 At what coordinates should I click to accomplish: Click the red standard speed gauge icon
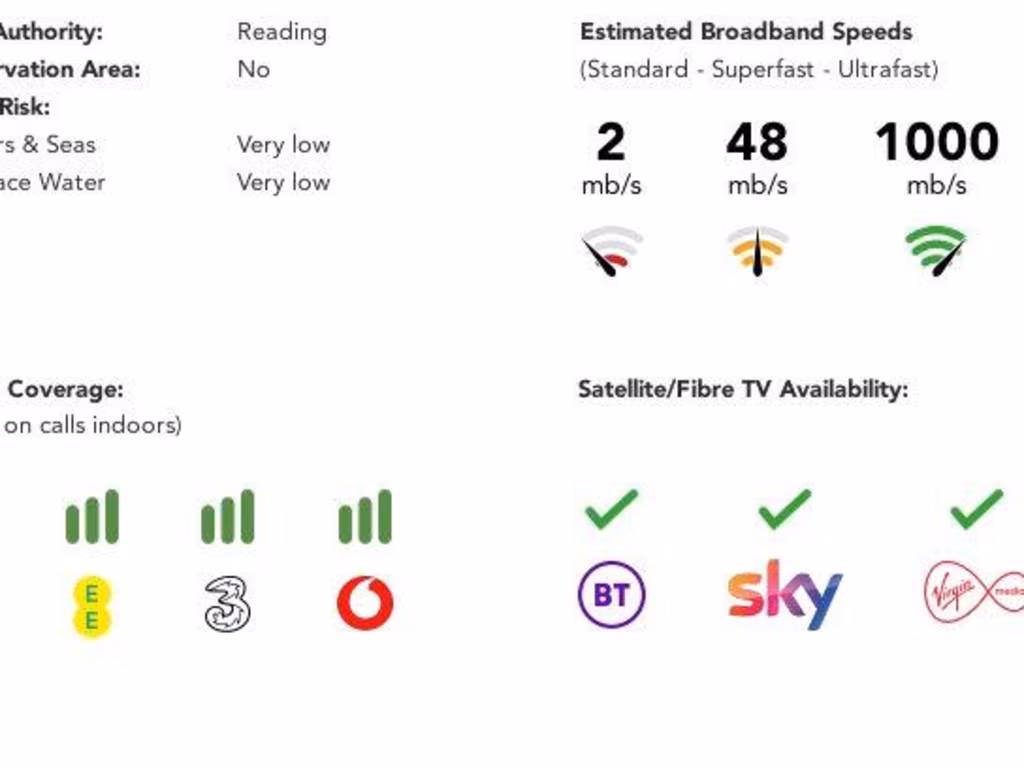(x=611, y=252)
